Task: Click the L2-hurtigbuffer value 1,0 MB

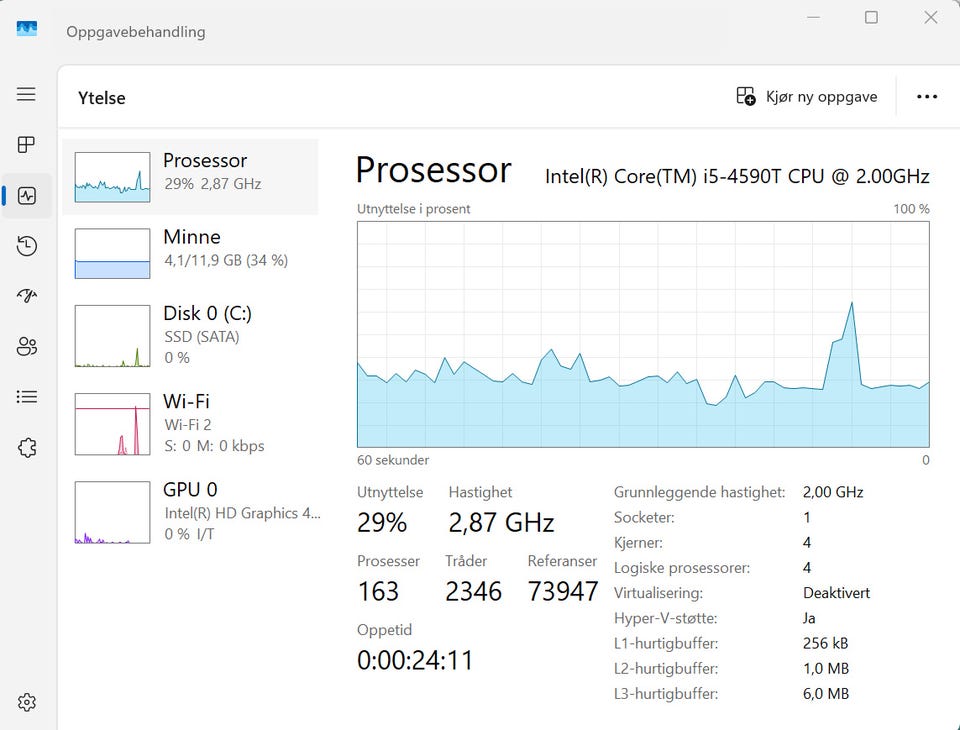Action: pos(826,668)
